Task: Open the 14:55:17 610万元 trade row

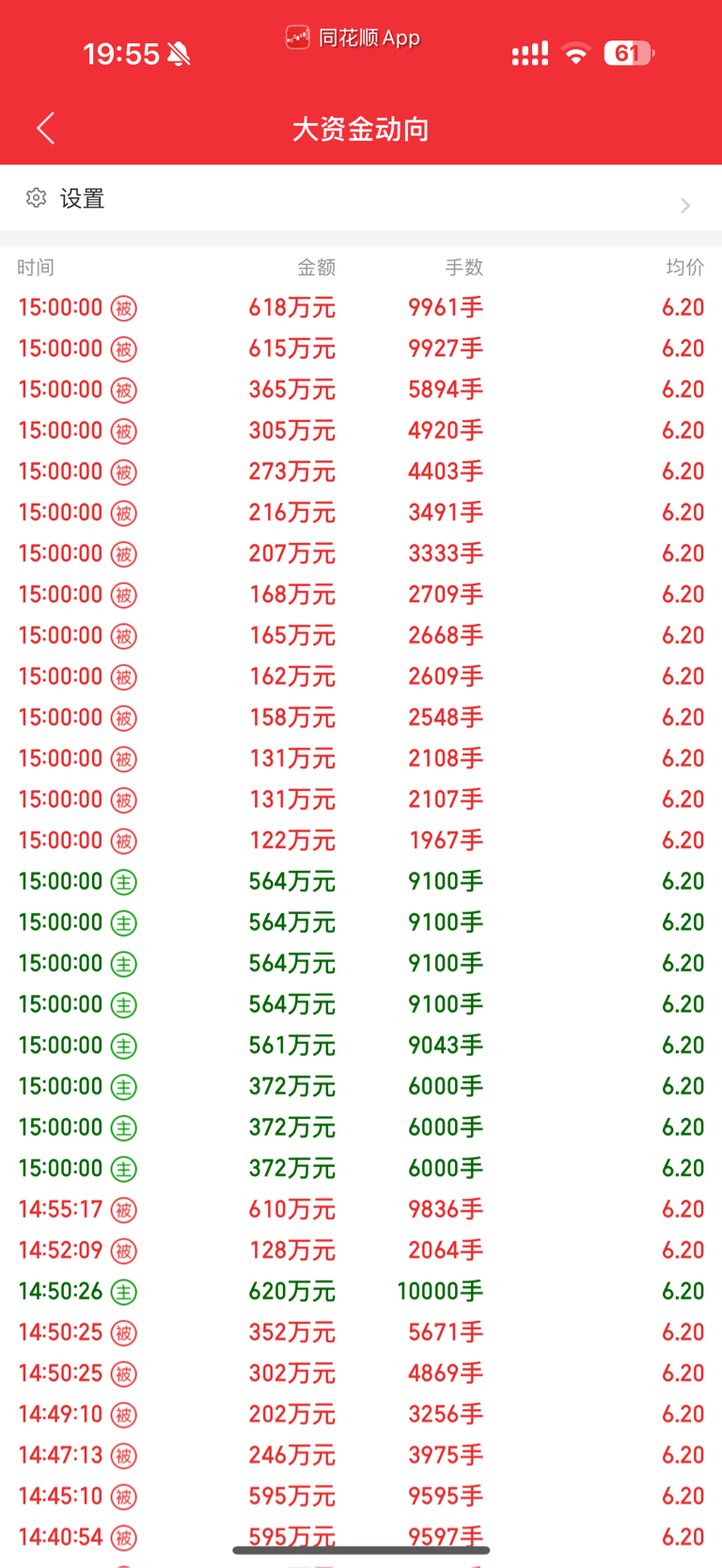Action: coord(361,1209)
